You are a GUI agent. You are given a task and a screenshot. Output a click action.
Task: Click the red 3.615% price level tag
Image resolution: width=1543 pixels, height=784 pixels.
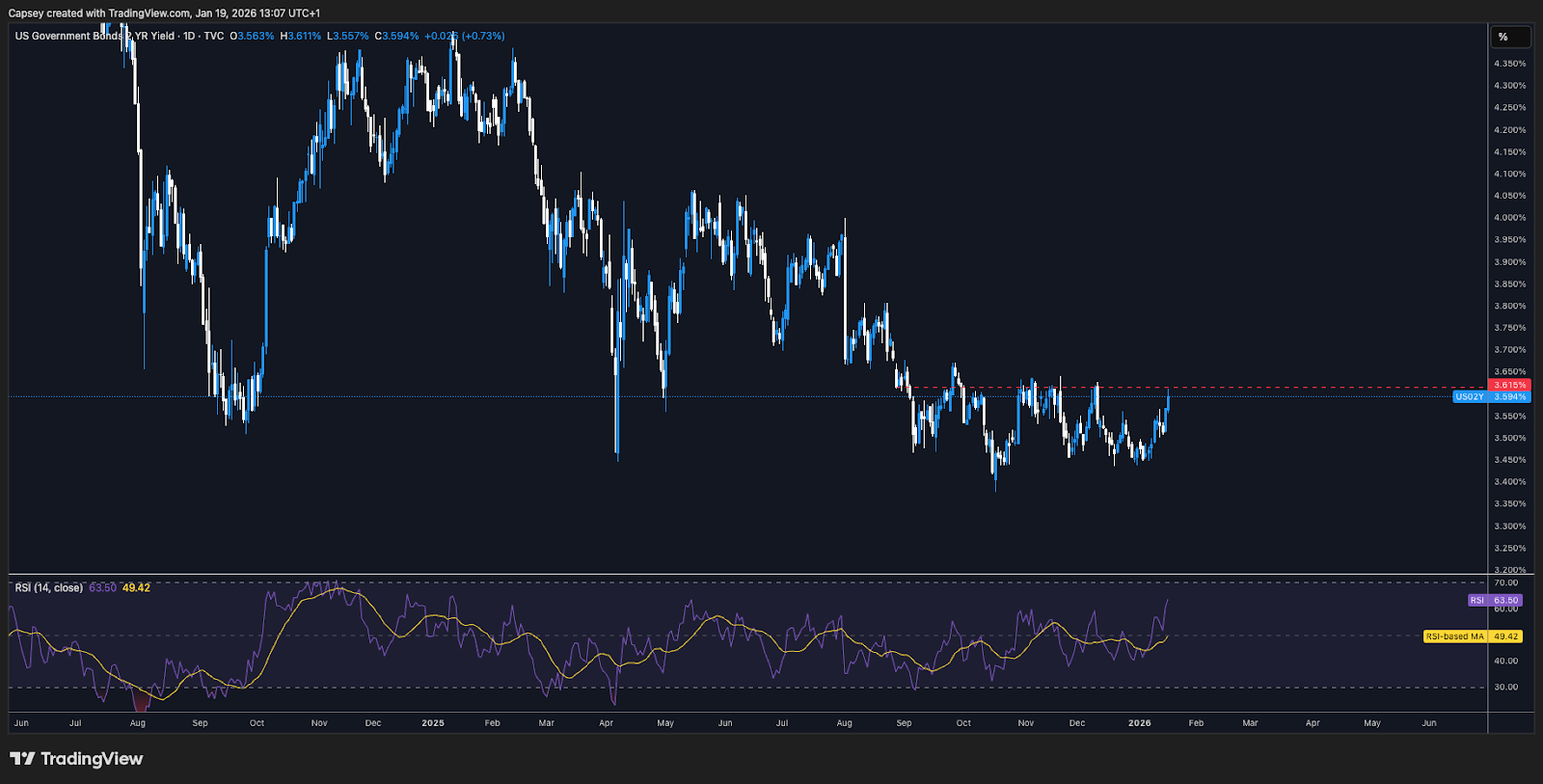(x=1510, y=385)
